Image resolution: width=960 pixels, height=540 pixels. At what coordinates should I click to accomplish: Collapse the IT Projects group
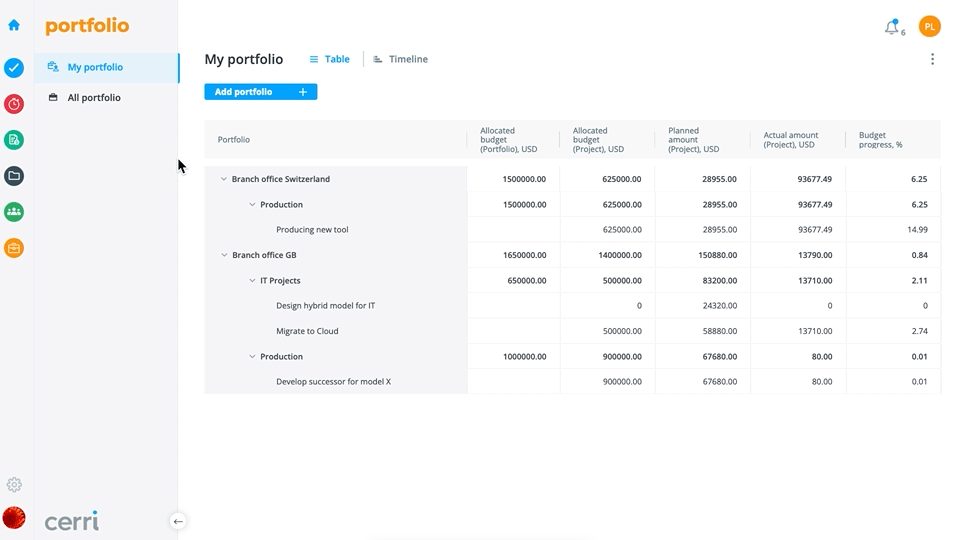252,280
